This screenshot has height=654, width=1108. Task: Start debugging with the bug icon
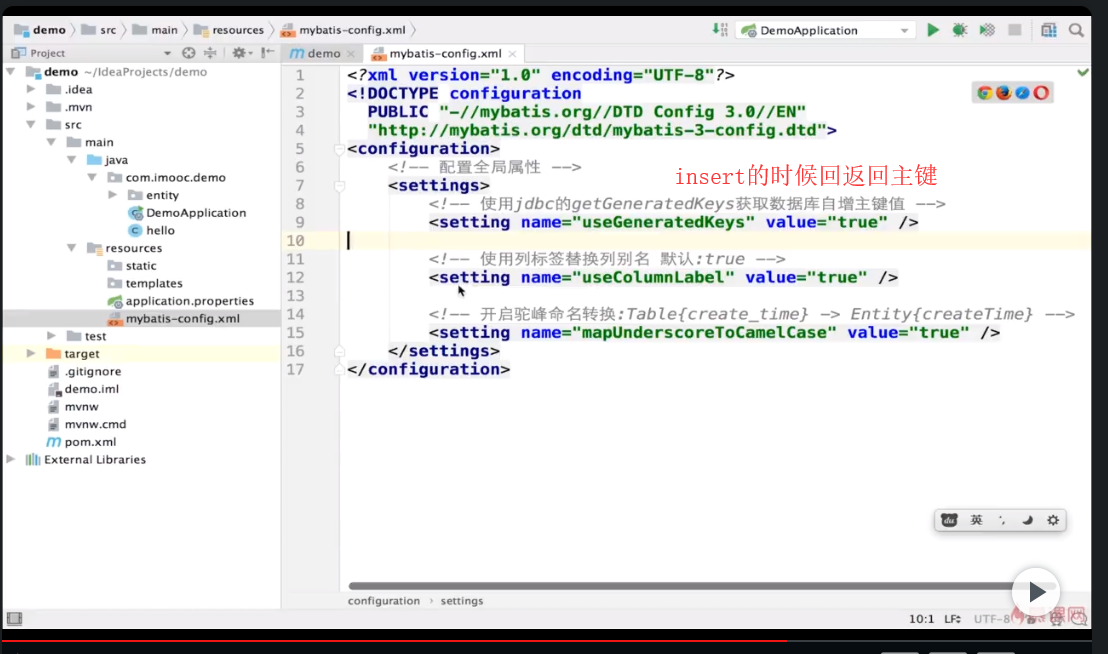[960, 30]
